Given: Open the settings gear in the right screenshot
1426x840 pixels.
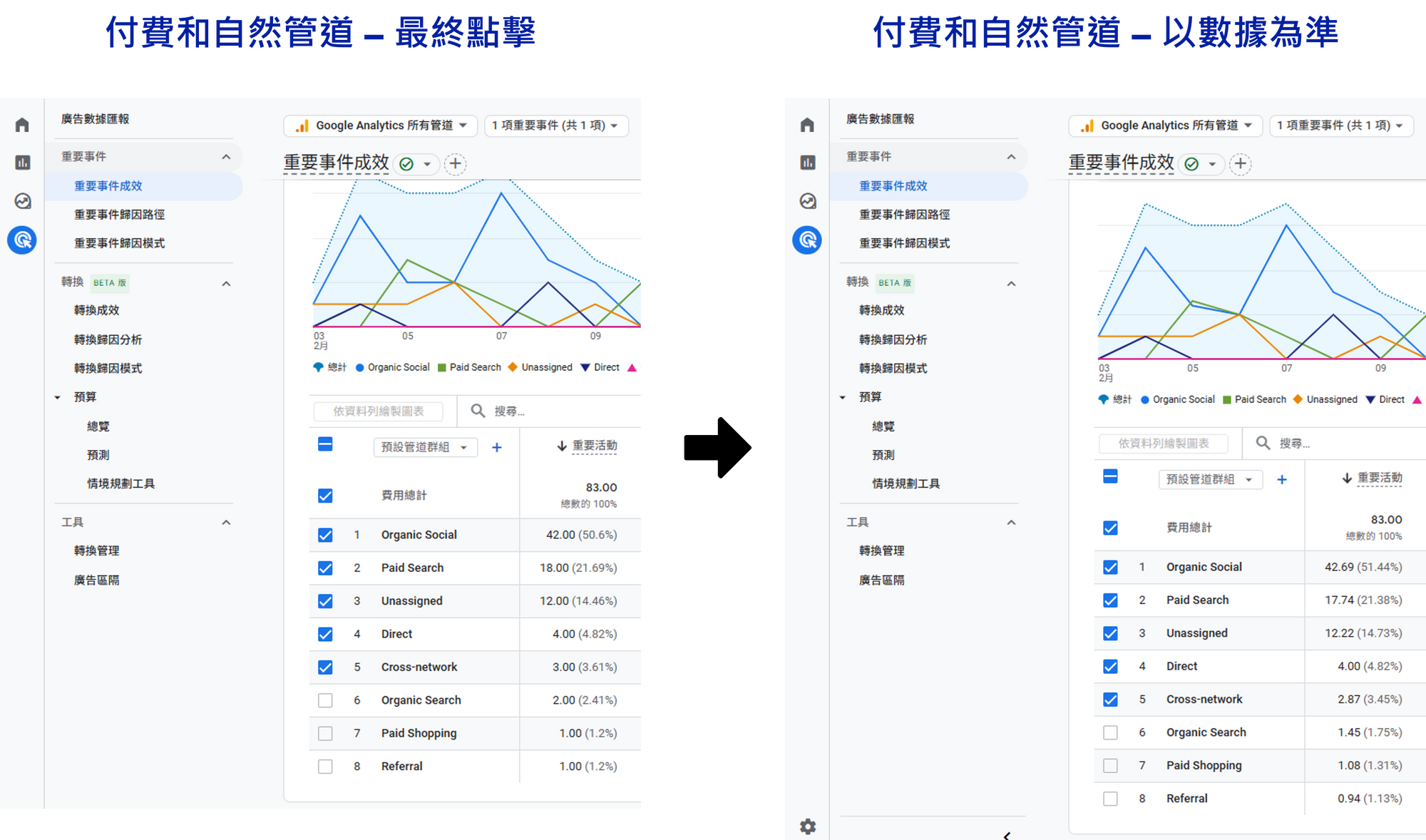Looking at the screenshot, I should (x=807, y=826).
